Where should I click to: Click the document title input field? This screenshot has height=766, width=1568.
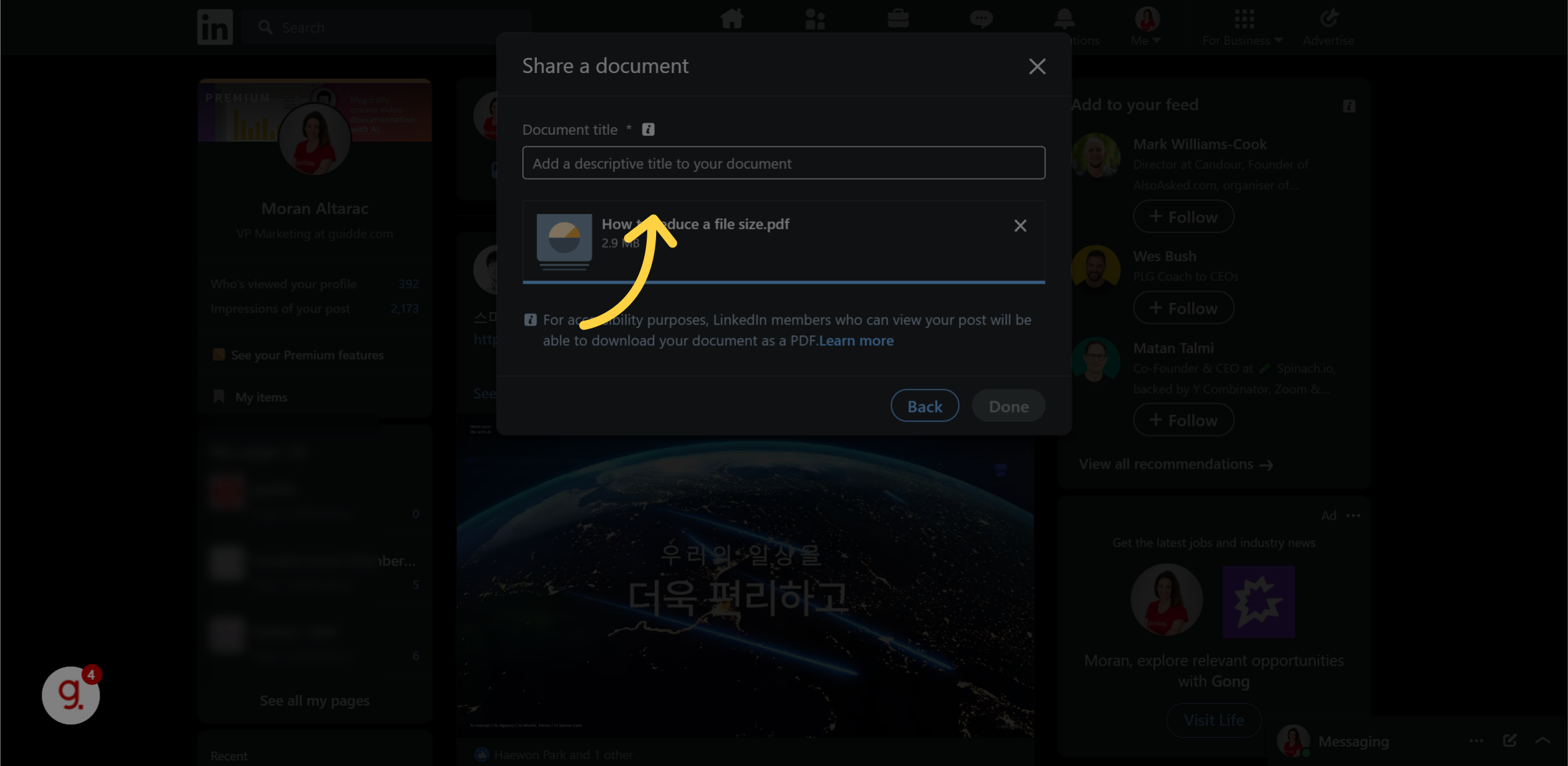pyautogui.click(x=783, y=163)
